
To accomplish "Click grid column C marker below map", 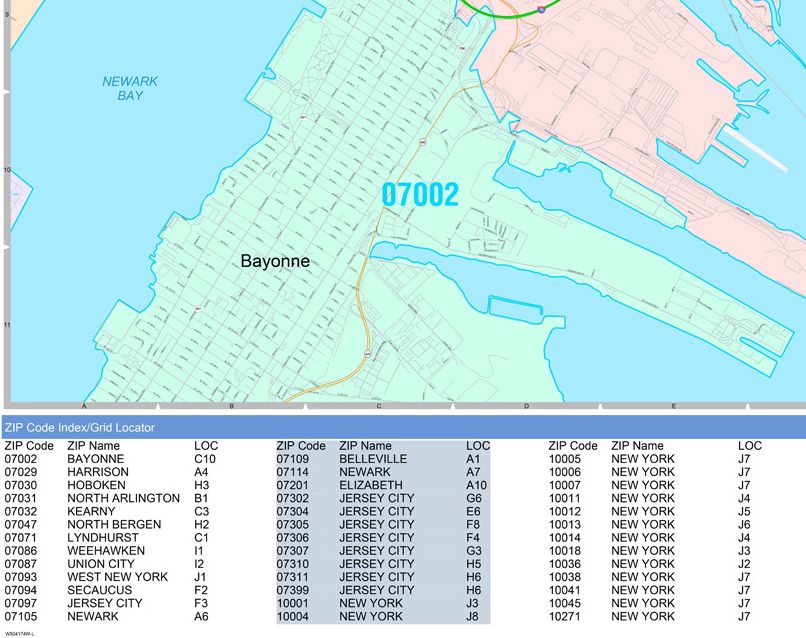I will (x=379, y=406).
